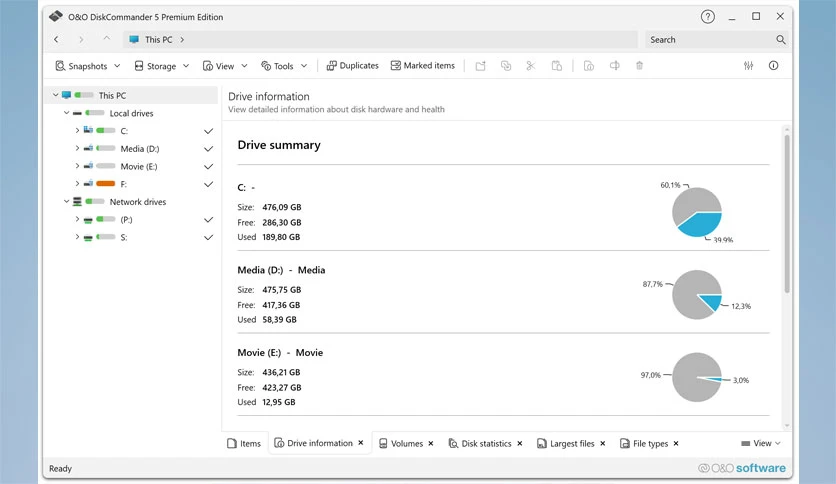Open the help question mark icon
This screenshot has height=484, width=836.
click(x=708, y=17)
